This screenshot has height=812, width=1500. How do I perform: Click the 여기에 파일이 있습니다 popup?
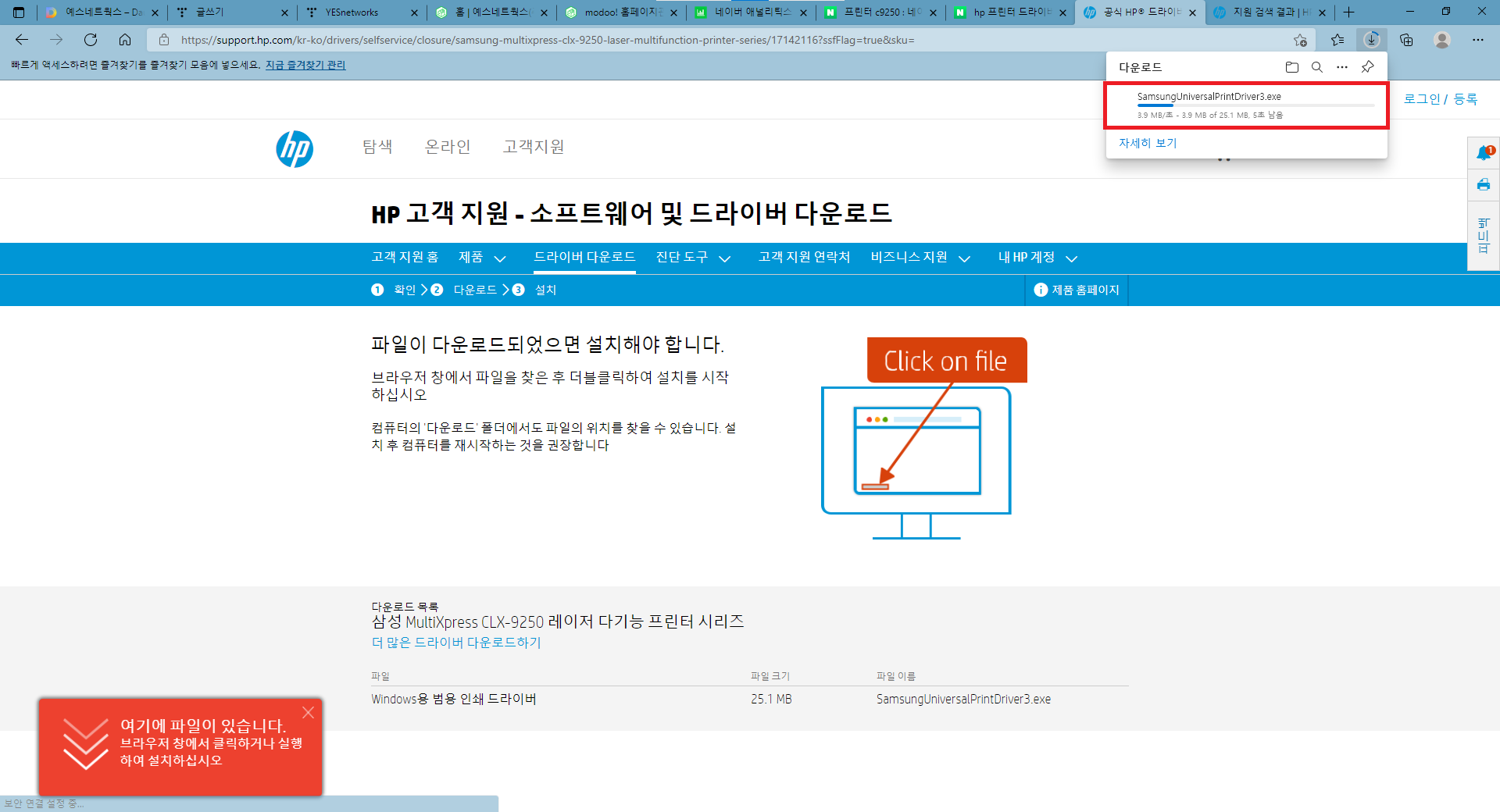180,747
